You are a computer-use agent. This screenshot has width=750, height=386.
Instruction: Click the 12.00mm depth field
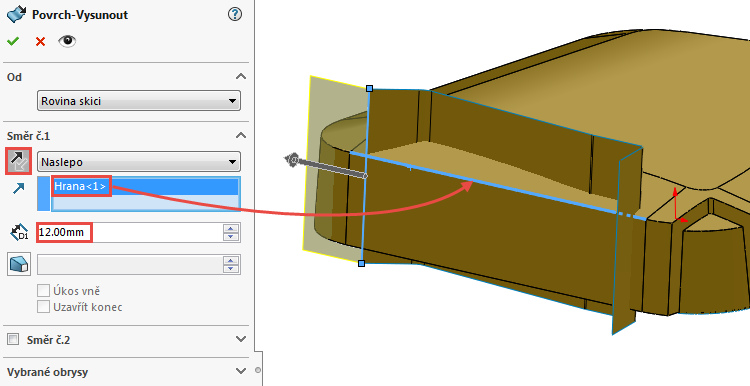(130, 232)
